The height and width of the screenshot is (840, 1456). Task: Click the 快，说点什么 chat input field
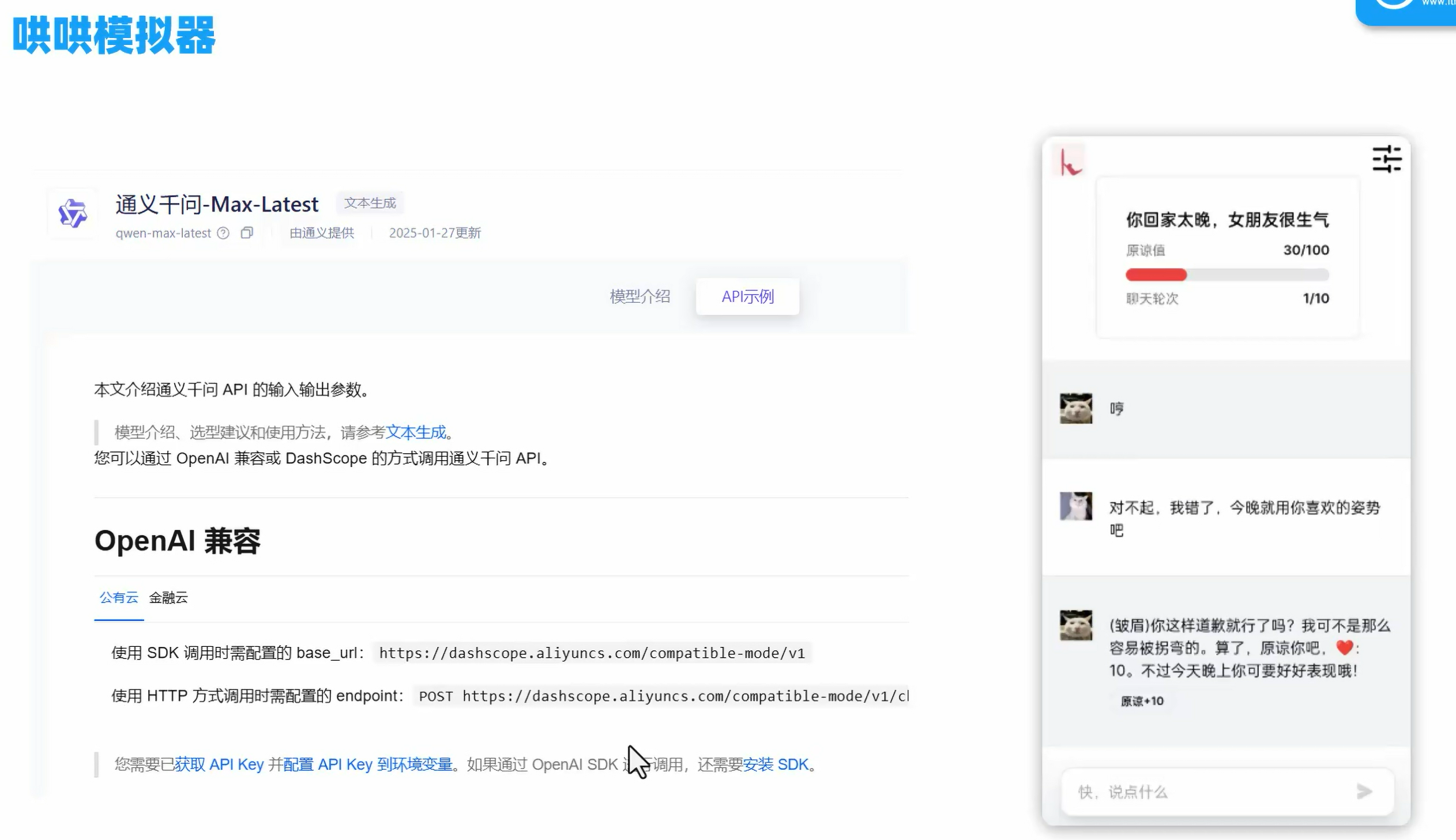tap(1206, 792)
